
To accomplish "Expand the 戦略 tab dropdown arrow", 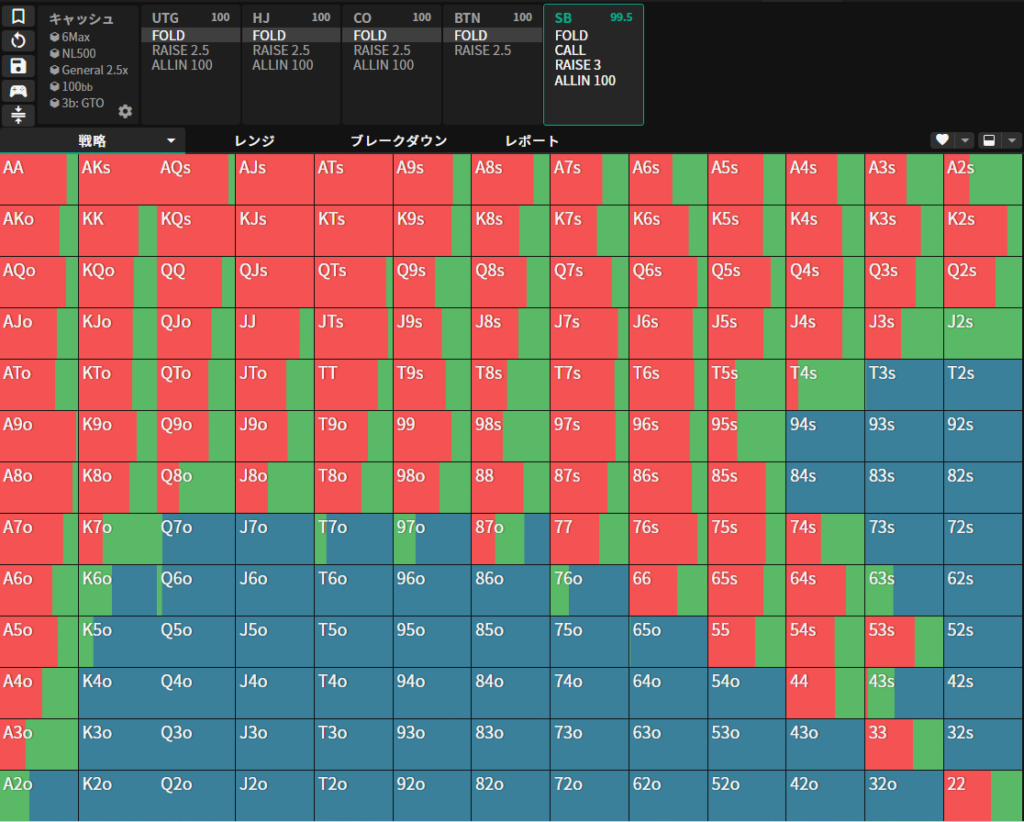I will pos(171,141).
